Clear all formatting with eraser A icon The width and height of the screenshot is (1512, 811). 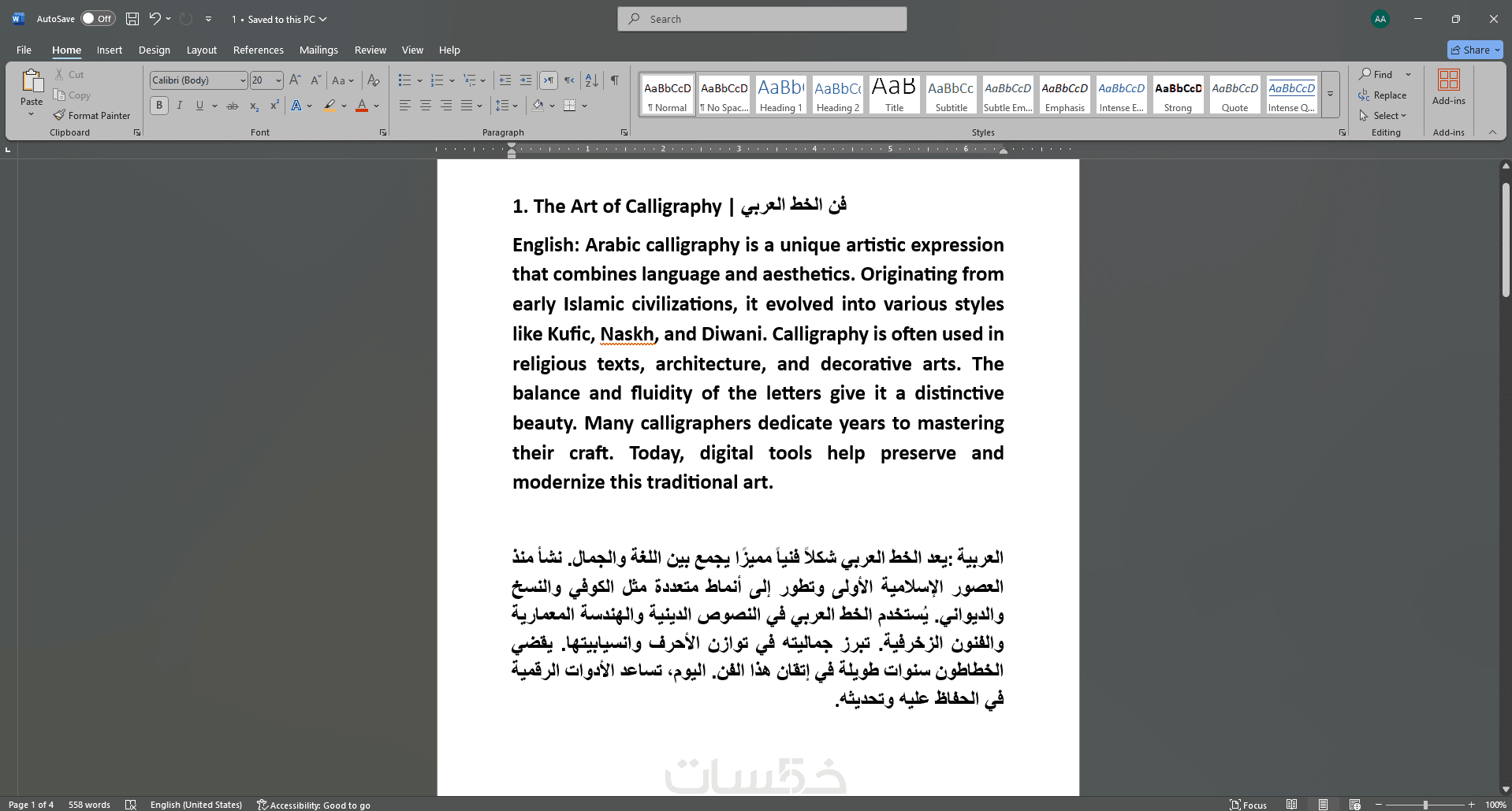[x=374, y=80]
